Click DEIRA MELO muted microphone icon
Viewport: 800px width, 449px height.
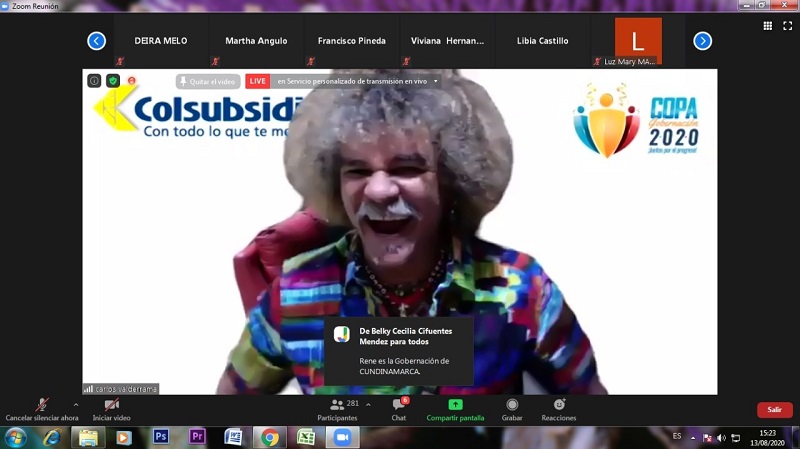120,61
